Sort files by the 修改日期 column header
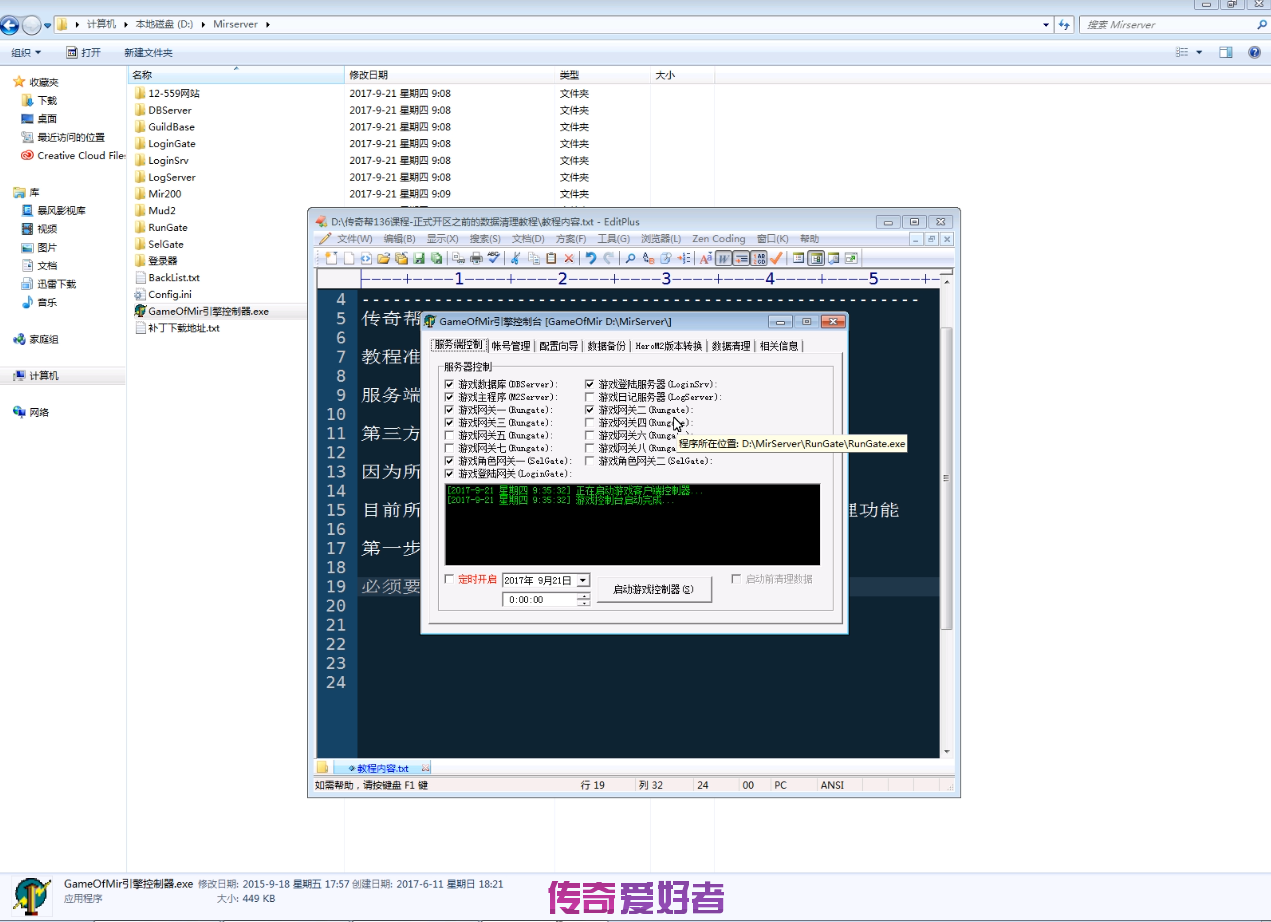 coord(449,75)
